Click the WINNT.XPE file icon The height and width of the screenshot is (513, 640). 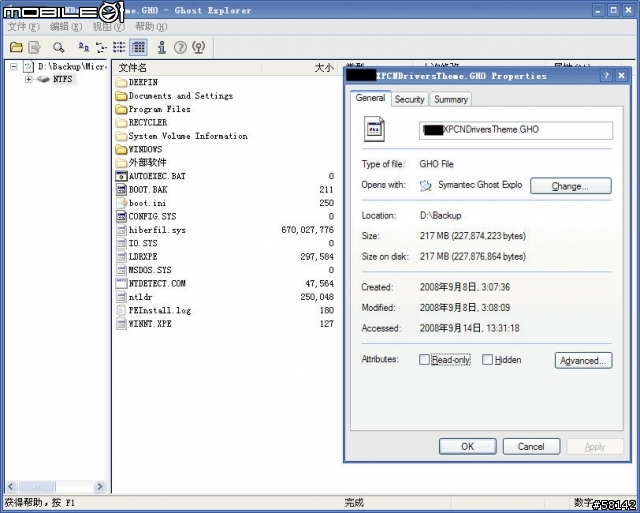pyautogui.click(x=121, y=324)
